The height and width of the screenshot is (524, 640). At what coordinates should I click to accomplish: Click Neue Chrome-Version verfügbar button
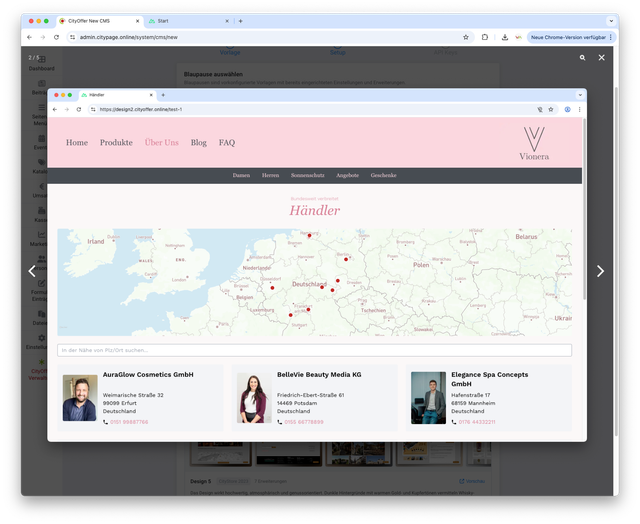568,37
